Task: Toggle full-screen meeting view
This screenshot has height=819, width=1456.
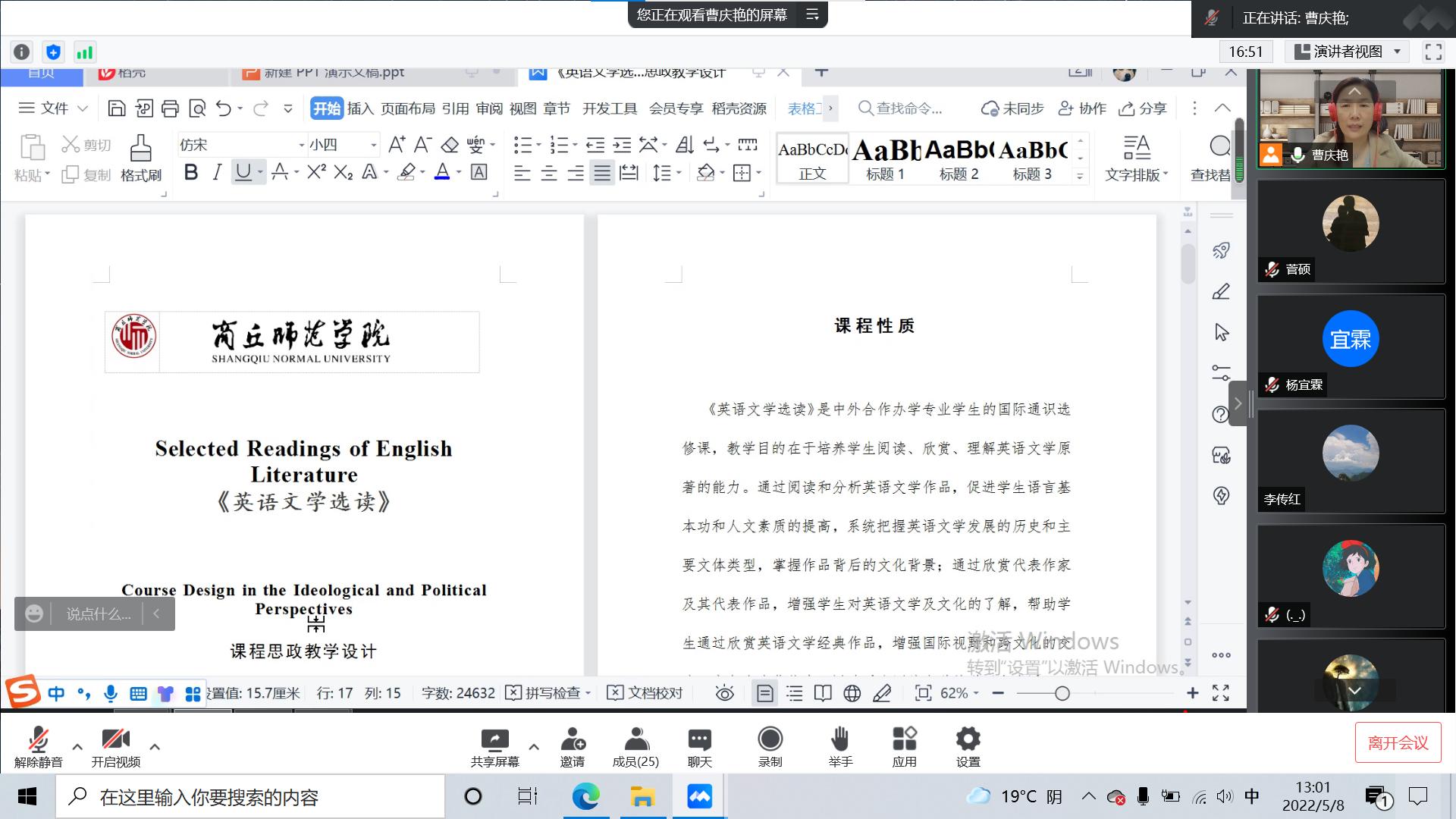Action: click(x=1433, y=52)
